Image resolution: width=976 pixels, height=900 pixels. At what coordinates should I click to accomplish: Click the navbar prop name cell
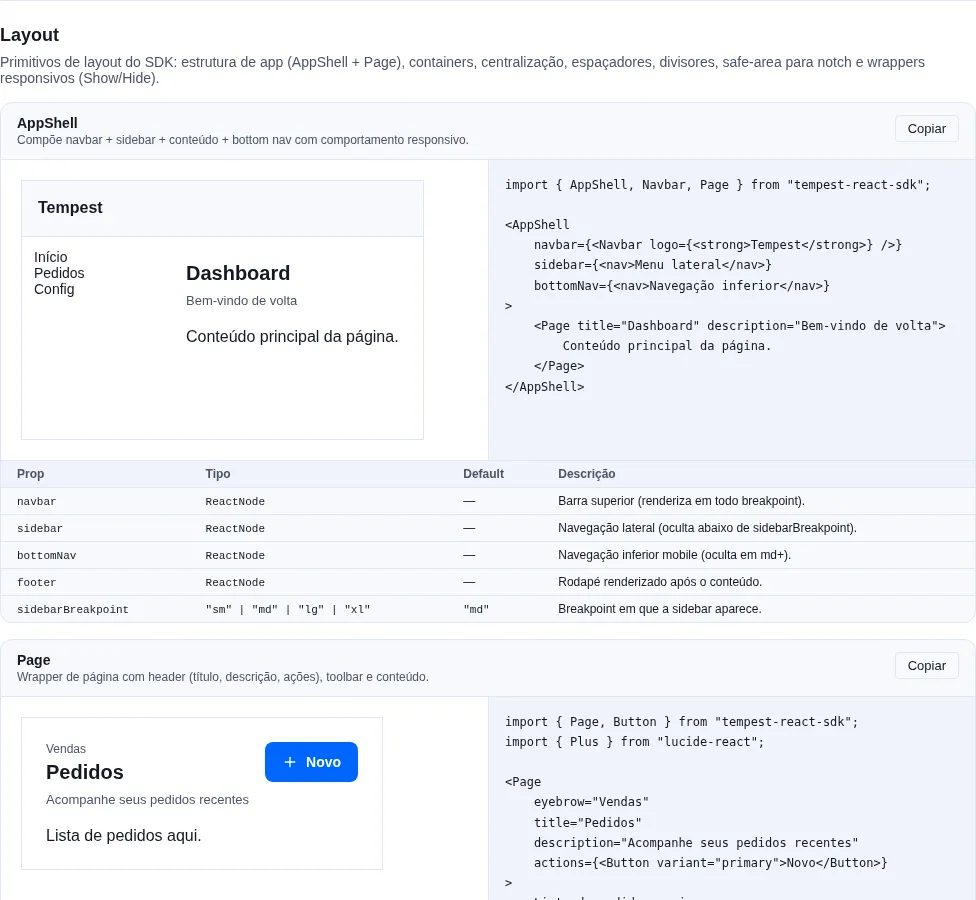coord(37,502)
